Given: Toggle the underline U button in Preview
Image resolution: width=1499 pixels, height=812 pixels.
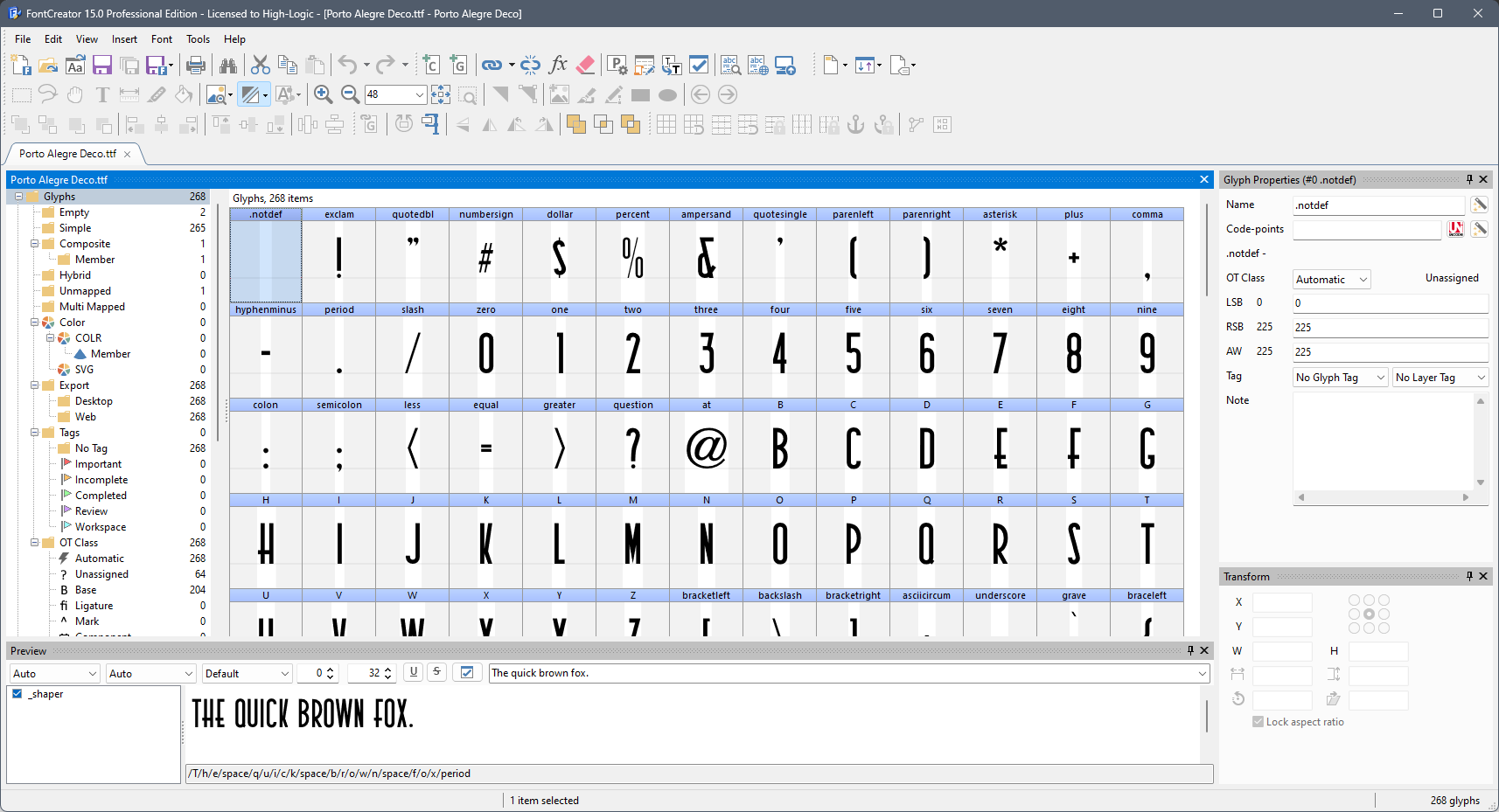Looking at the screenshot, I should [x=414, y=672].
